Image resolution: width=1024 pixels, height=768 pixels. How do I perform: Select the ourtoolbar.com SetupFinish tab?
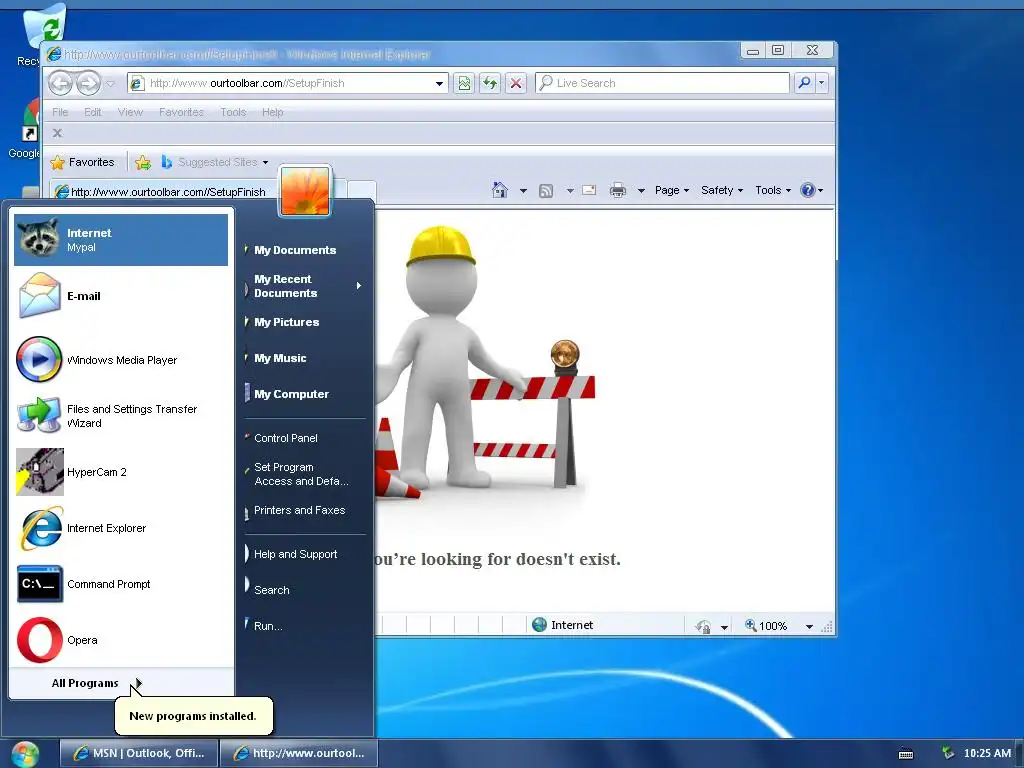(162, 191)
